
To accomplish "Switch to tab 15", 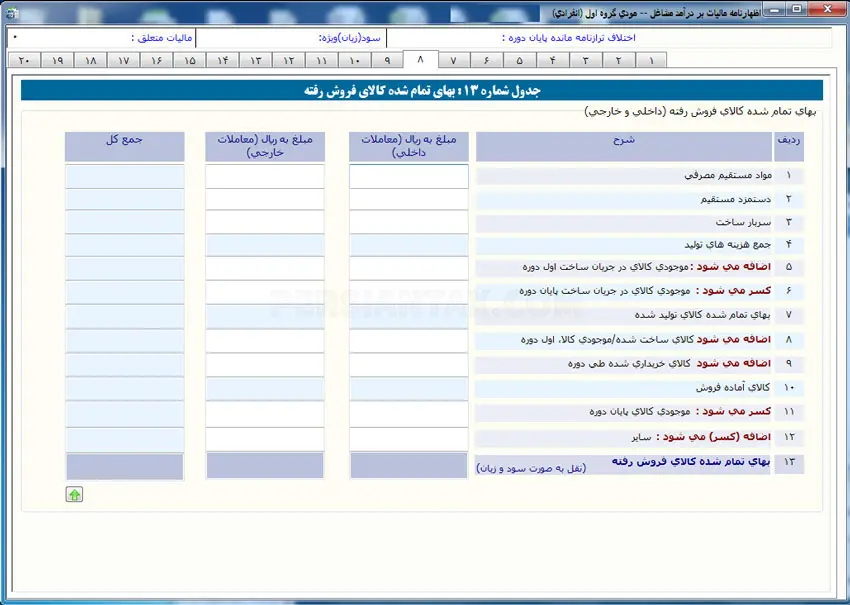I will point(189,60).
